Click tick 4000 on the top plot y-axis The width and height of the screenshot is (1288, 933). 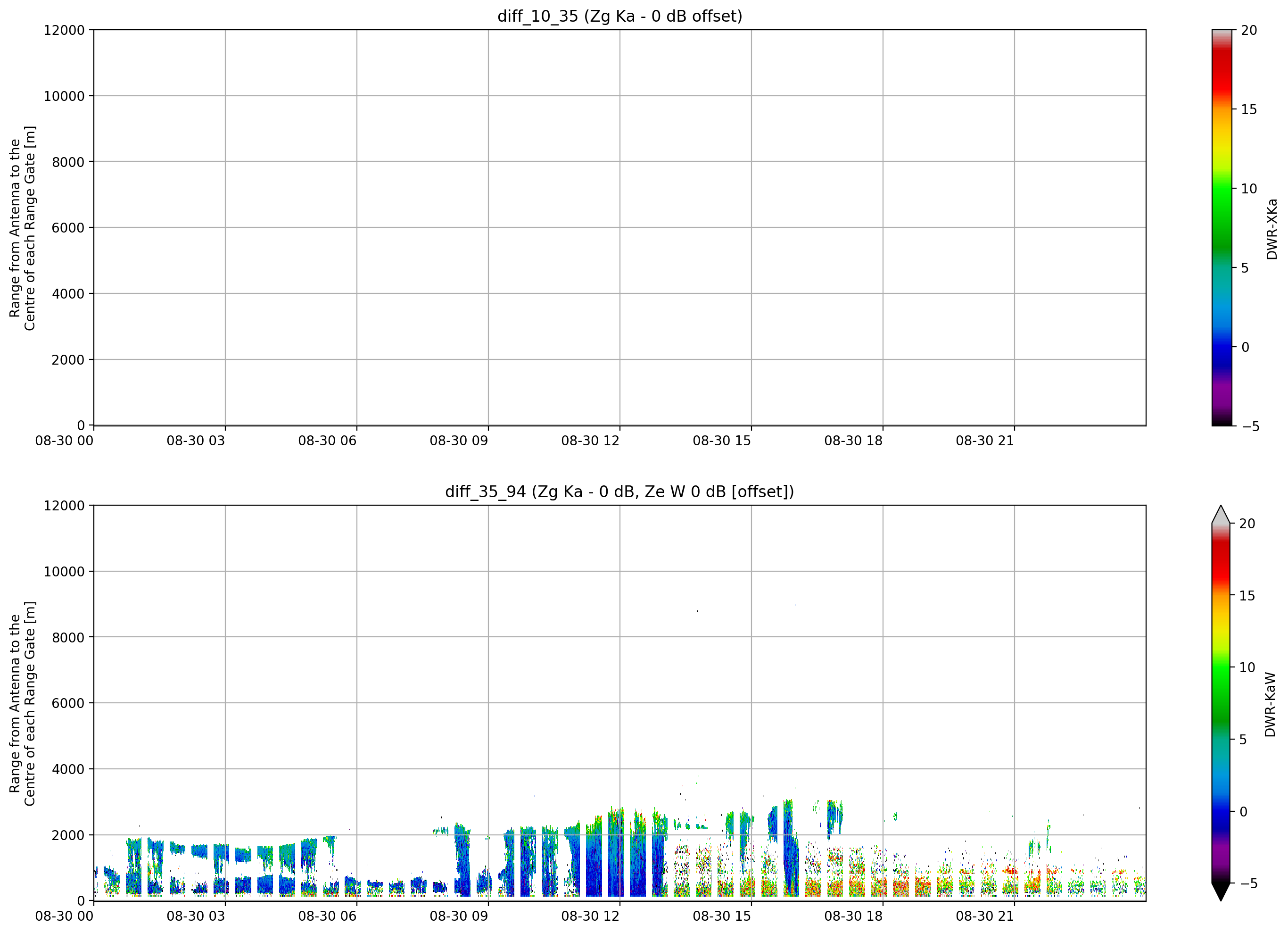[x=68, y=294]
